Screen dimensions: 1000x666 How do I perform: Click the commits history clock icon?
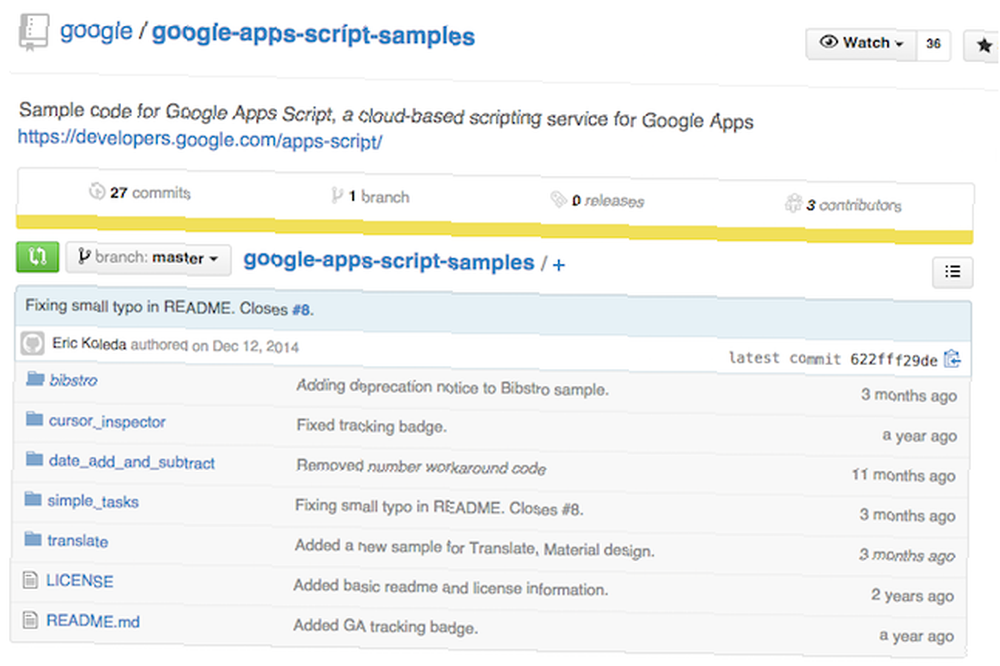point(97,191)
